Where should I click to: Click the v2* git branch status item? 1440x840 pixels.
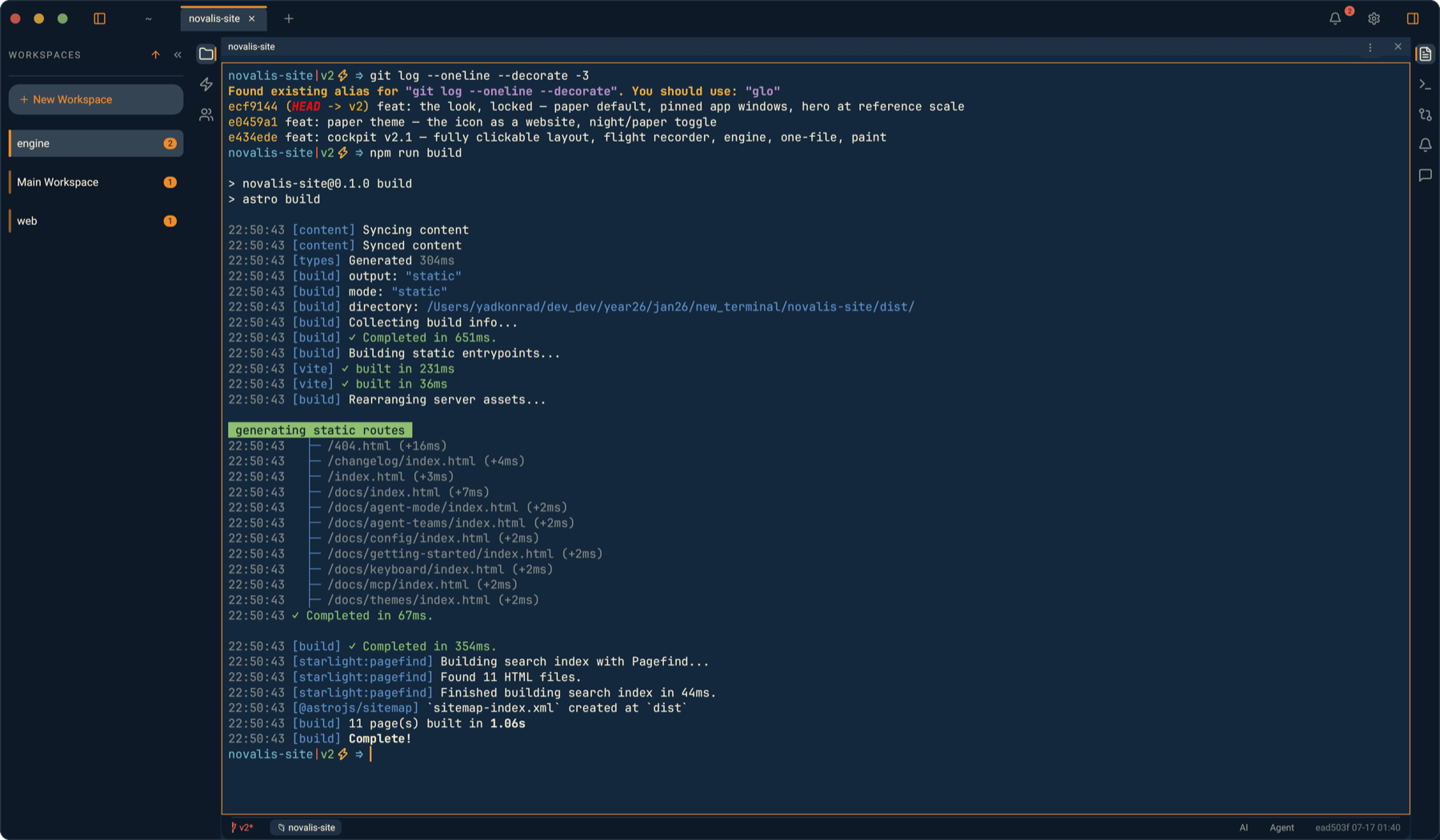pos(242,827)
